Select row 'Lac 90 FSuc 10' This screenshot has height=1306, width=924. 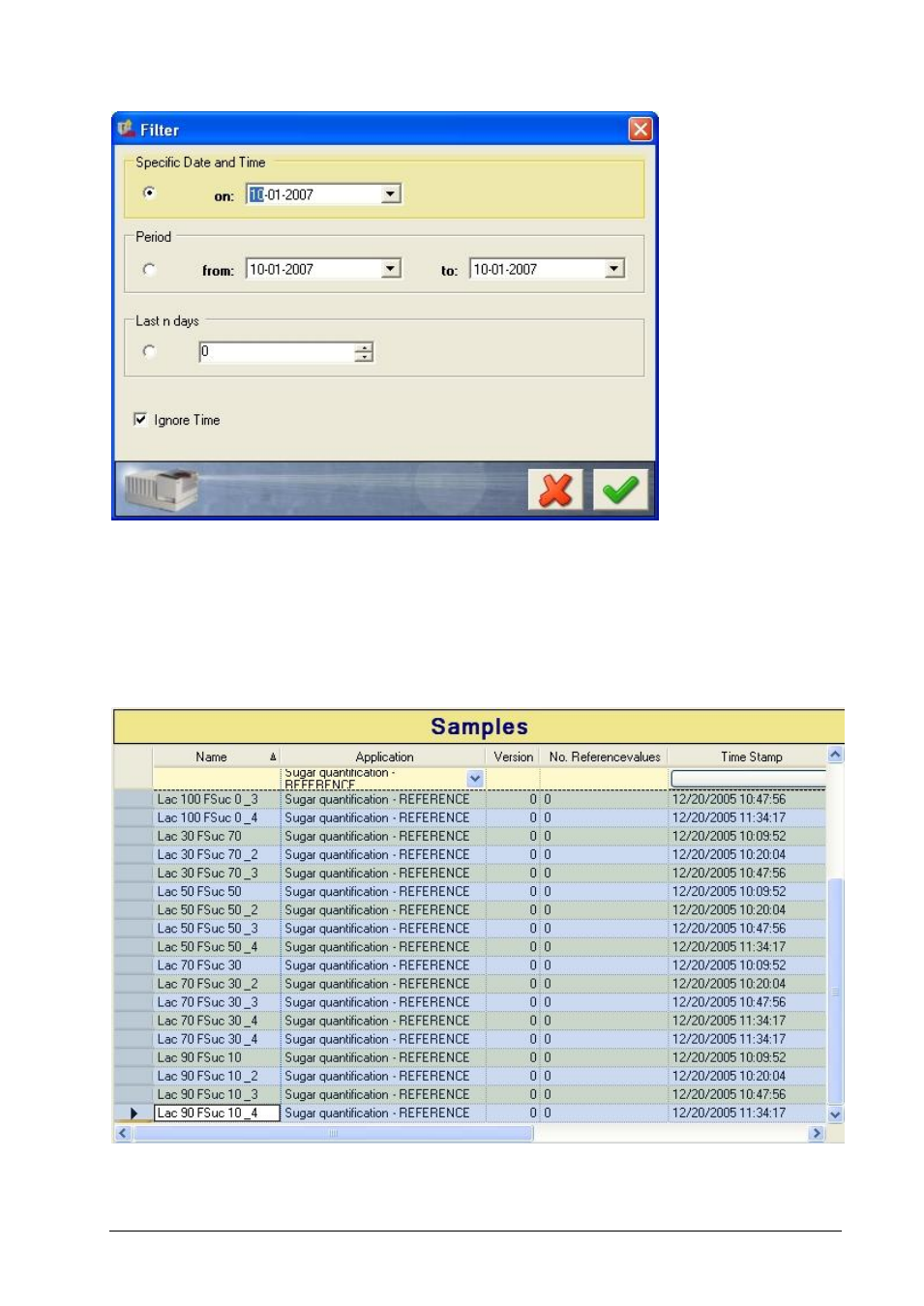(470, 1057)
